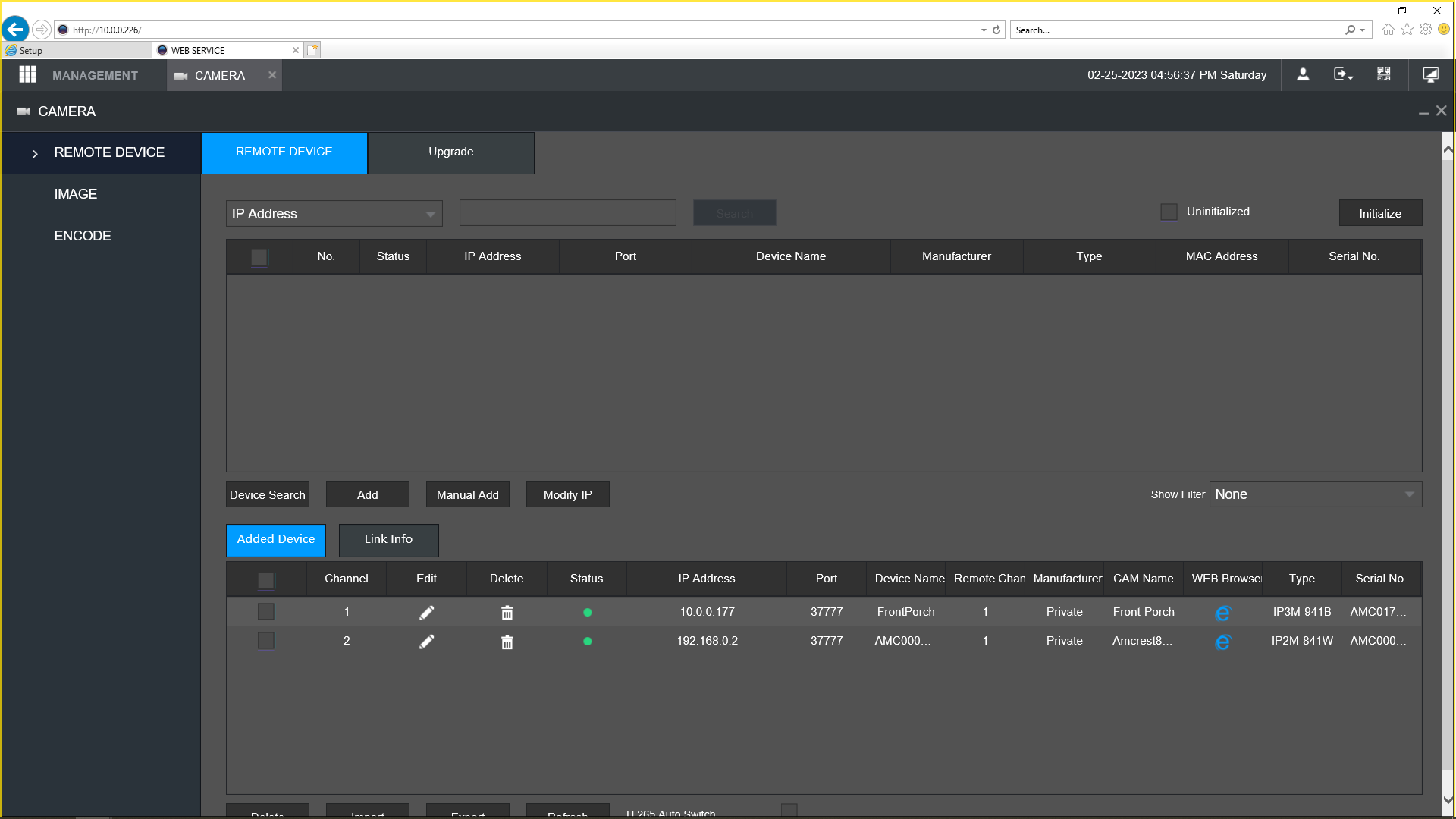Edit channel 2 device with pencil icon
Screen dimensions: 1456x819
(427, 642)
